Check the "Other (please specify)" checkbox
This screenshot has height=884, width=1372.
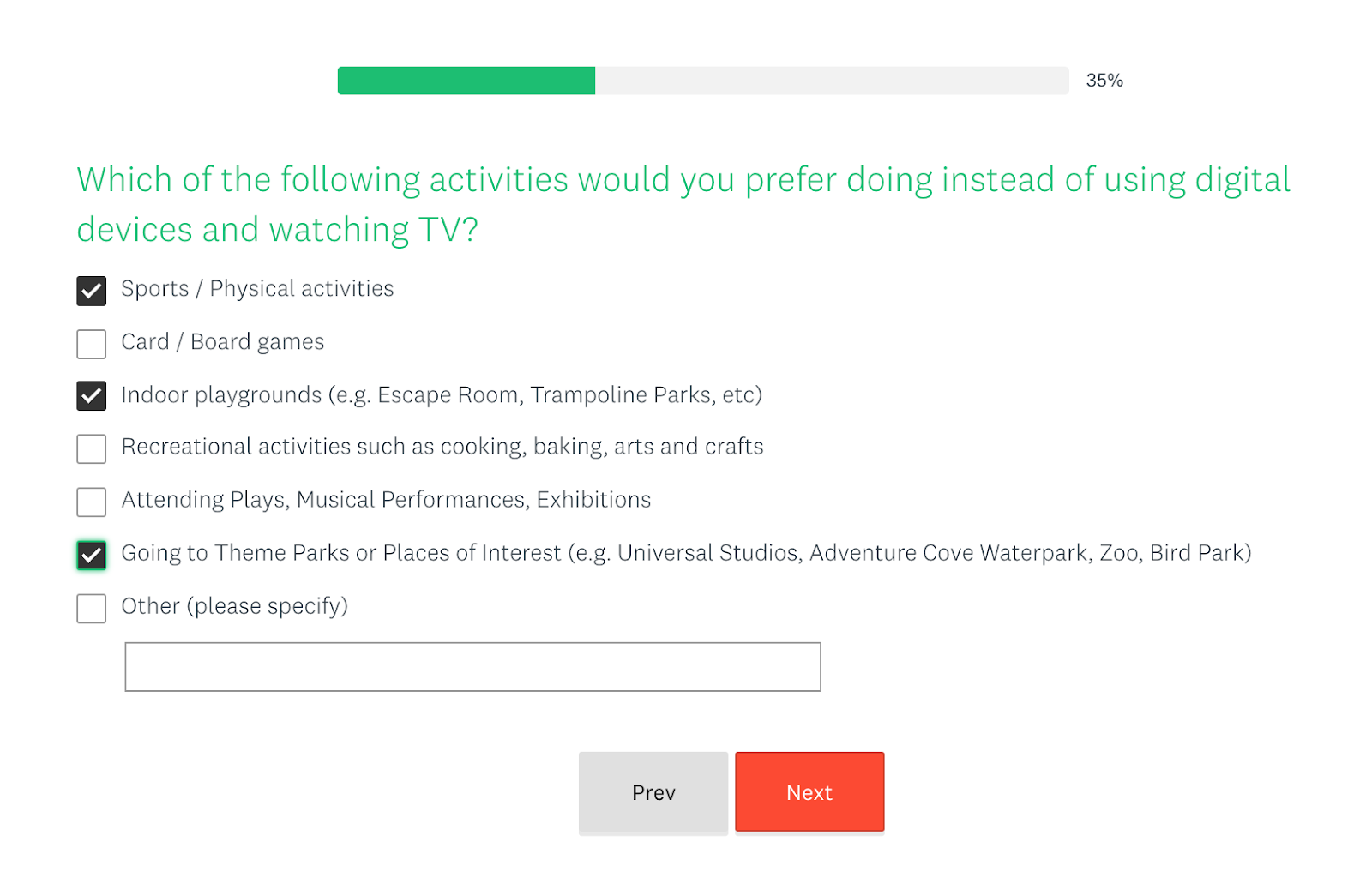[91, 609]
